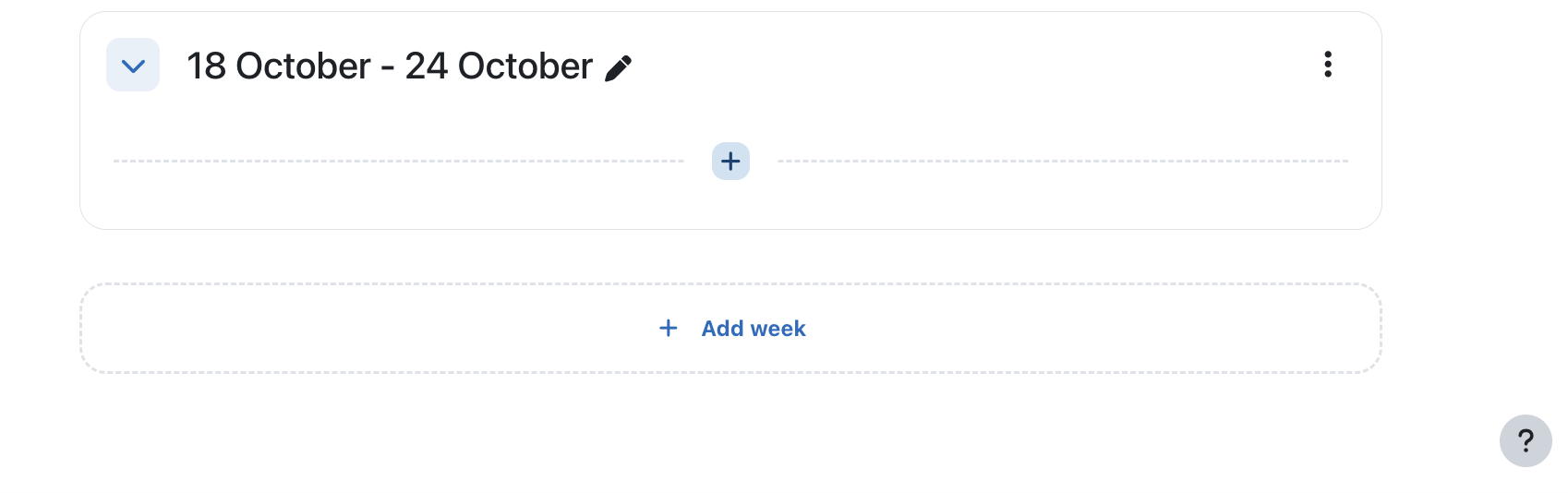Click the pencil icon to rename section
This screenshot has width=1568, height=493.
coord(618,67)
